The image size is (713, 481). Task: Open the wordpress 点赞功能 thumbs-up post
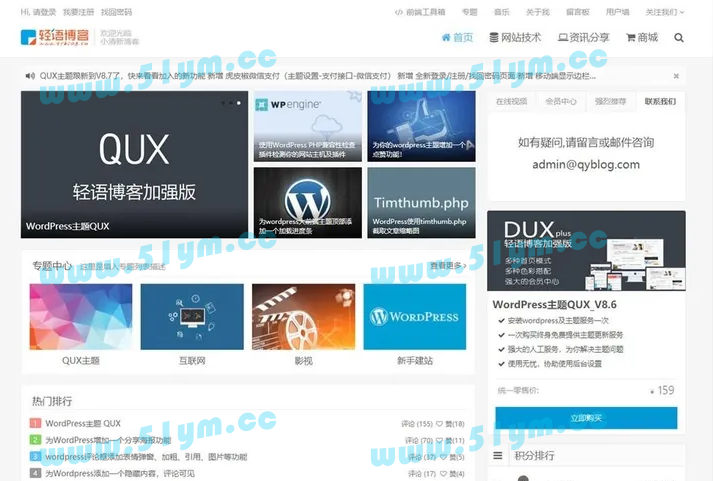[x=422, y=126]
